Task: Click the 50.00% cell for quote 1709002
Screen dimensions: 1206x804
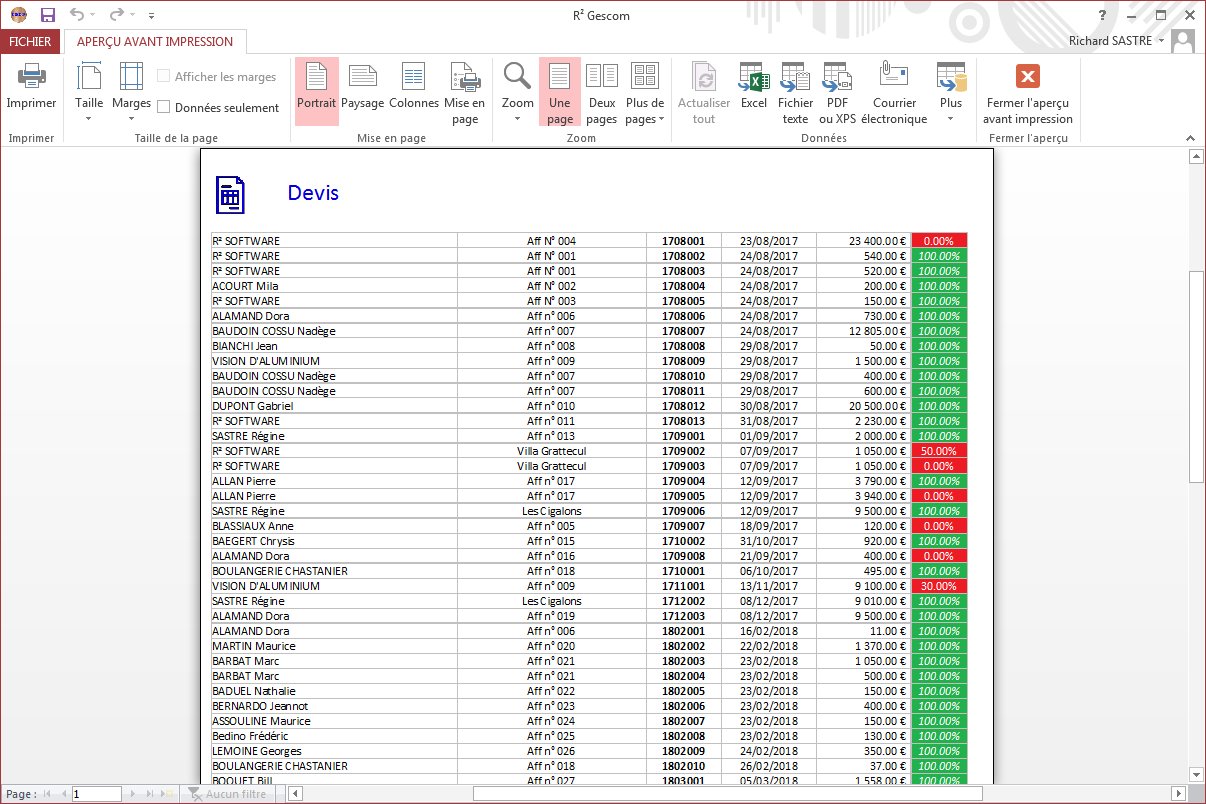Action: (x=939, y=451)
